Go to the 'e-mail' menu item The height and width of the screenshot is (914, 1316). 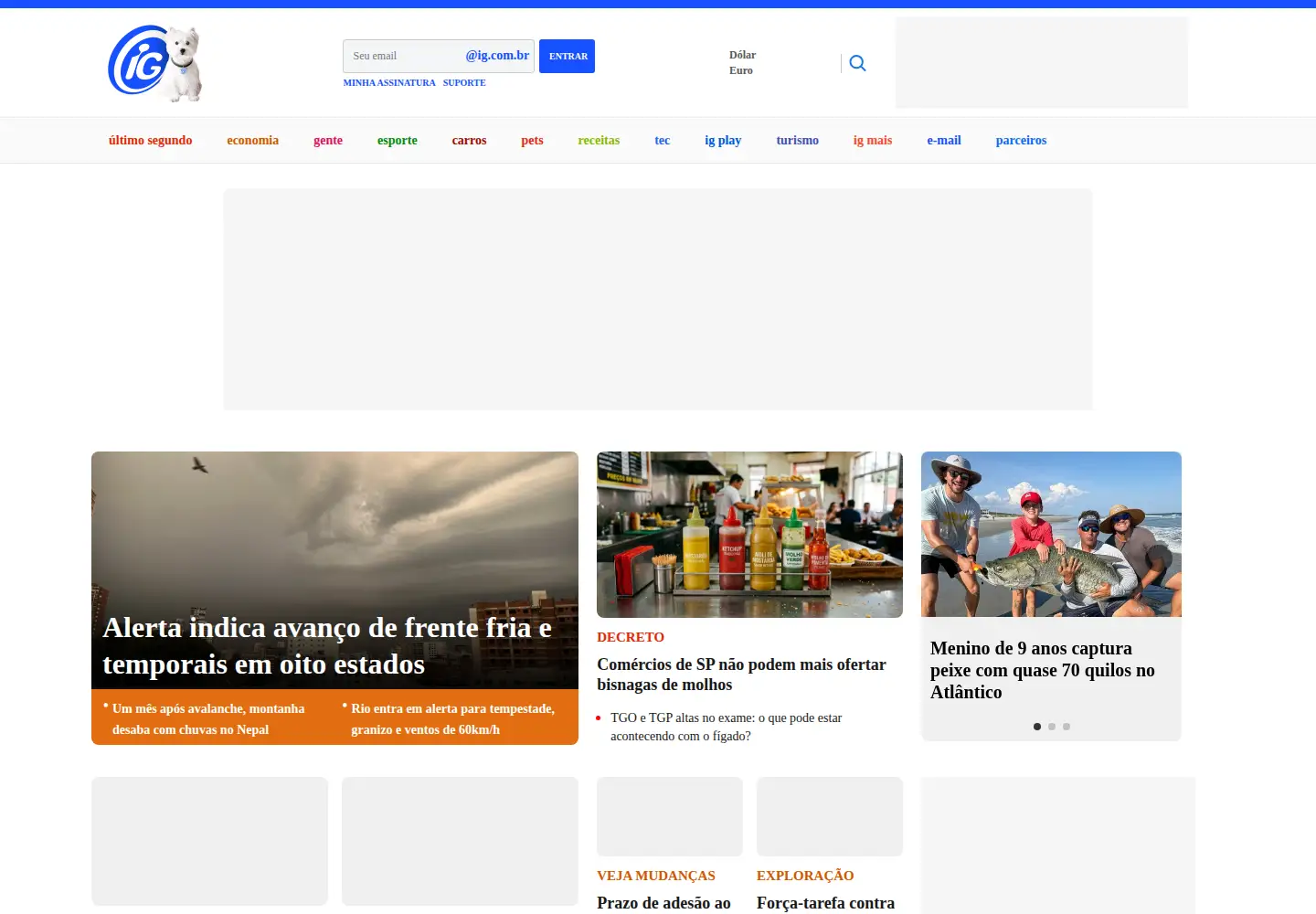coord(944,140)
